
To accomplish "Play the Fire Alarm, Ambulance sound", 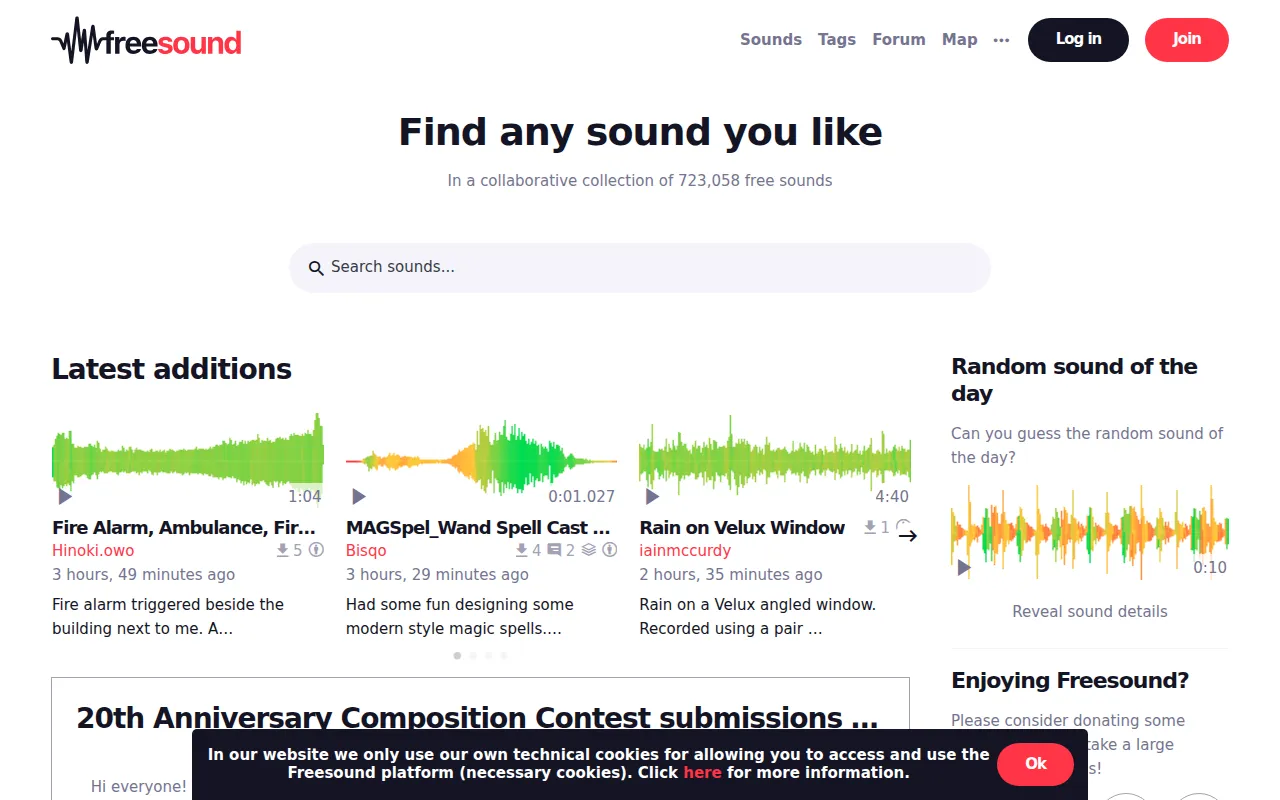I will tap(65, 496).
